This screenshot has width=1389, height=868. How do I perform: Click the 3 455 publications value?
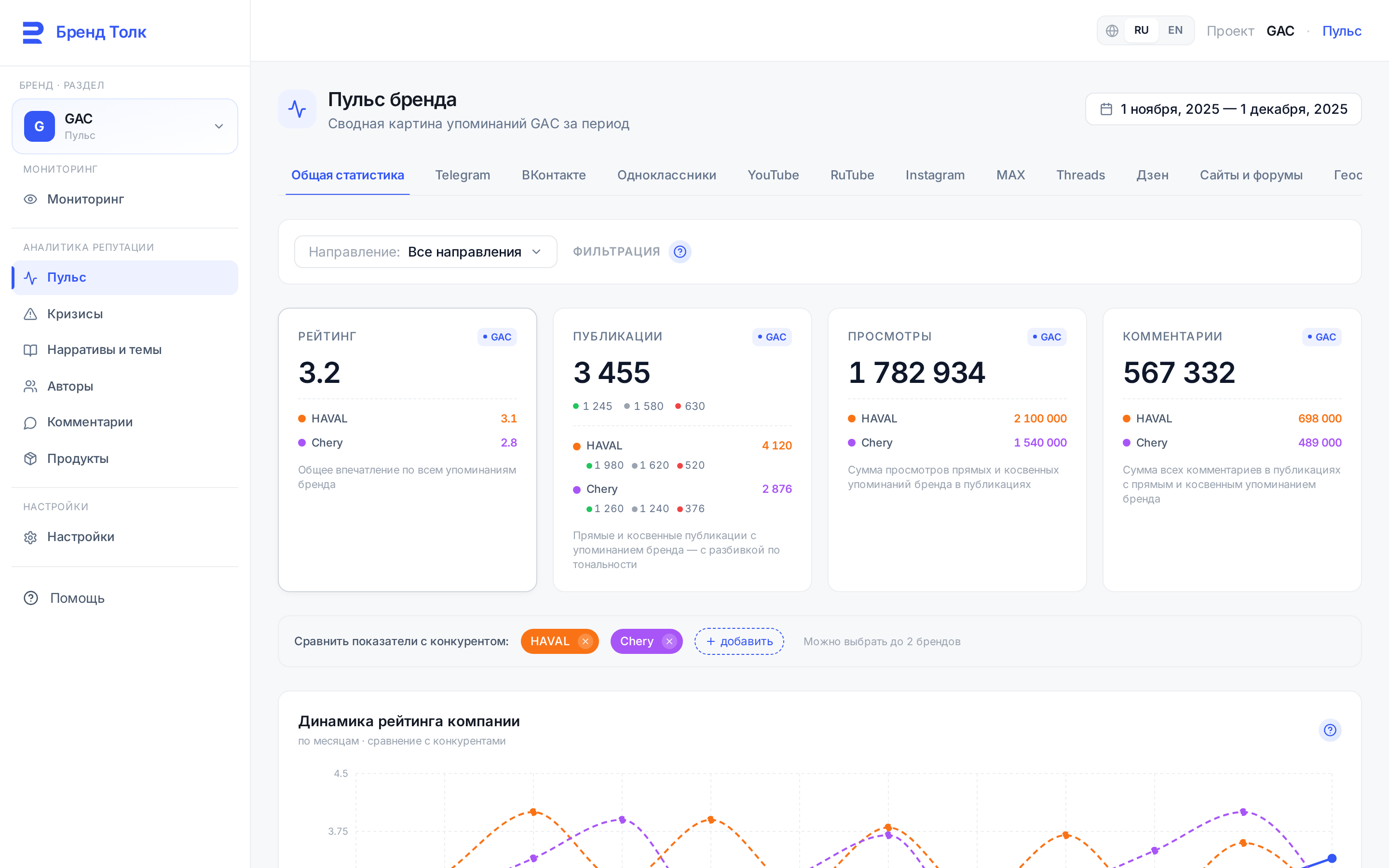pos(612,373)
